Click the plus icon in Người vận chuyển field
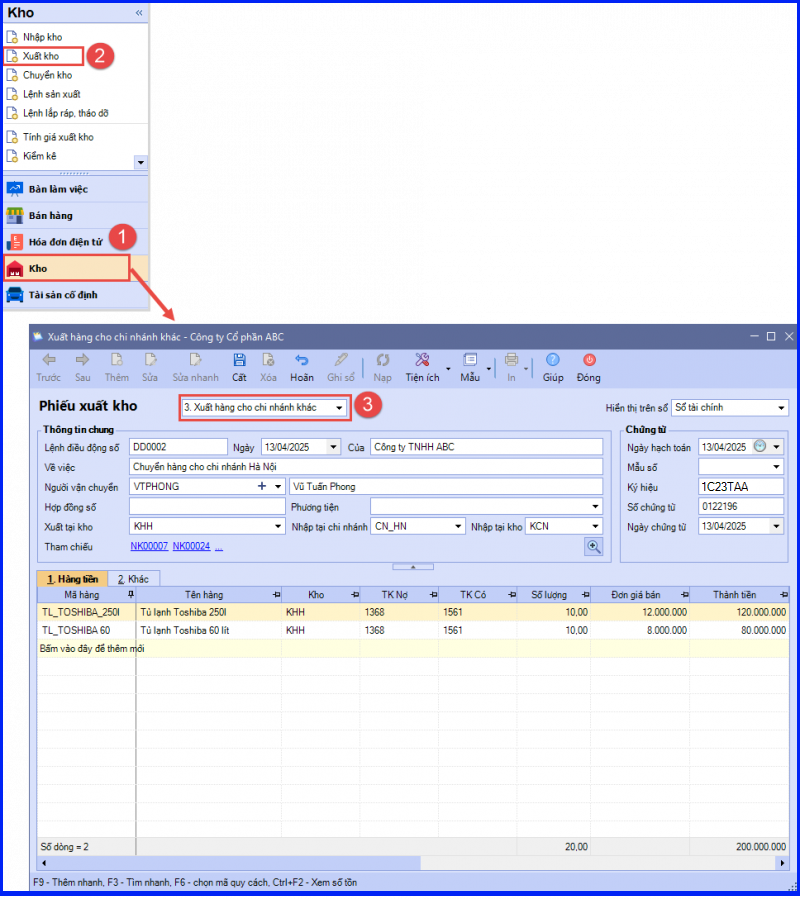 point(262,486)
